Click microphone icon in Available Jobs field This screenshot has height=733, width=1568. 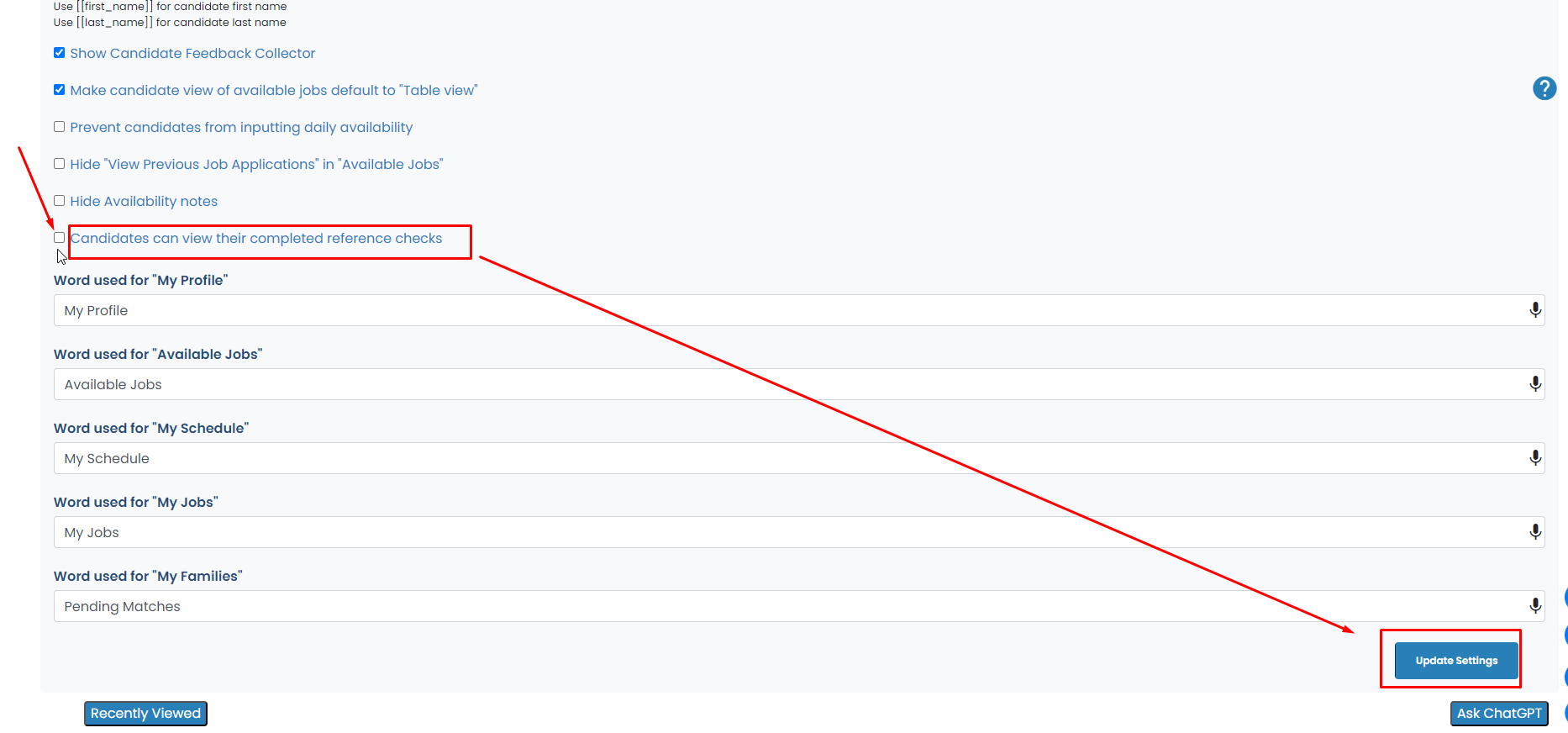point(1535,384)
